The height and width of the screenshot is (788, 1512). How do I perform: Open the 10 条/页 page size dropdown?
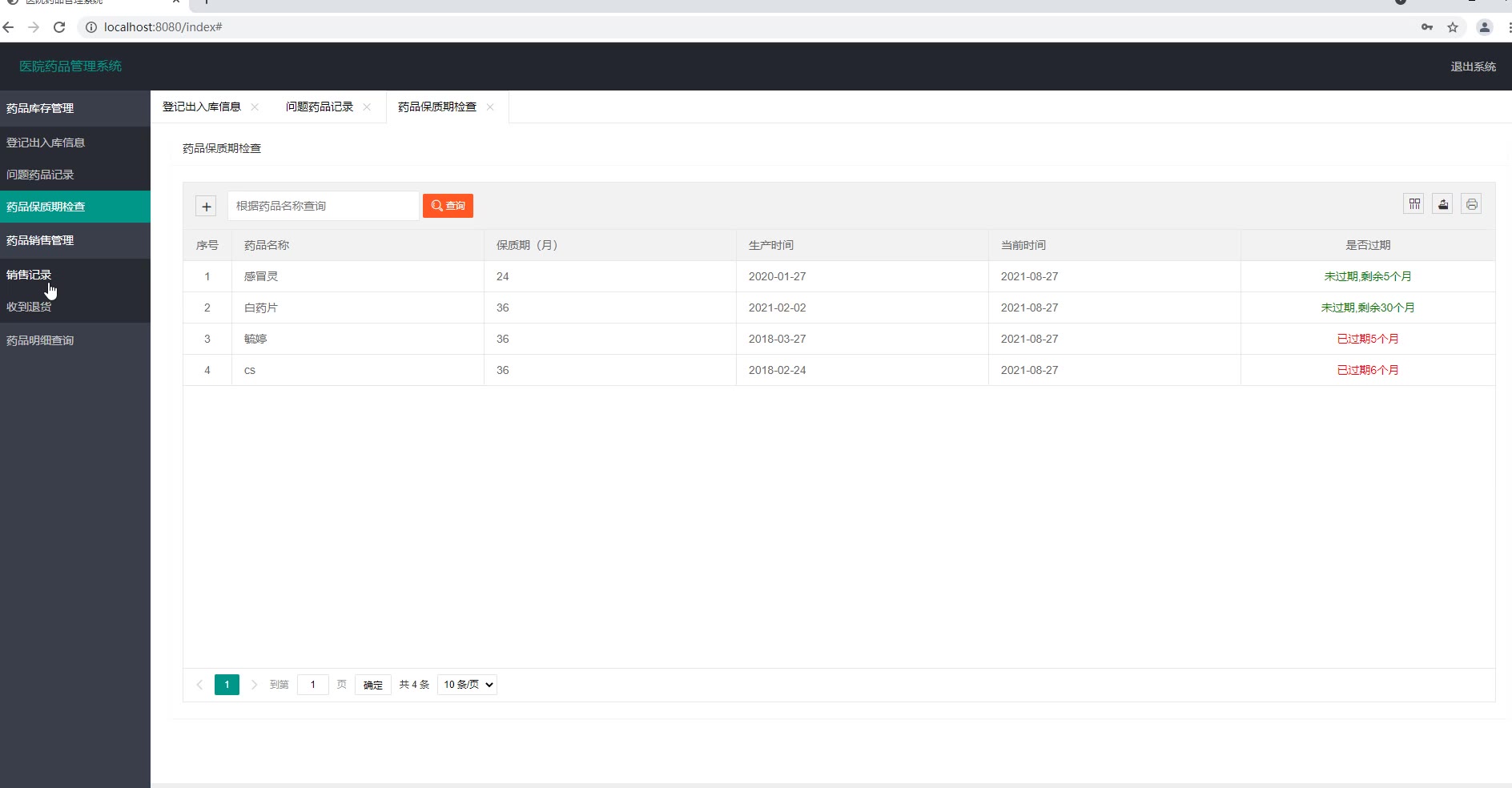pyautogui.click(x=467, y=685)
